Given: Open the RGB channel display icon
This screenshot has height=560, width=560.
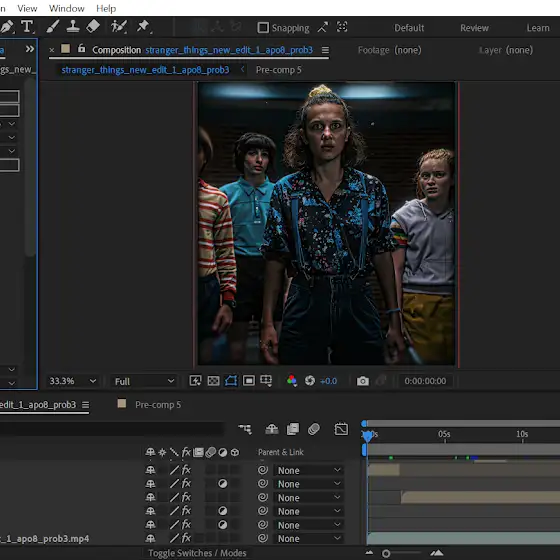Looking at the screenshot, I should pos(292,381).
